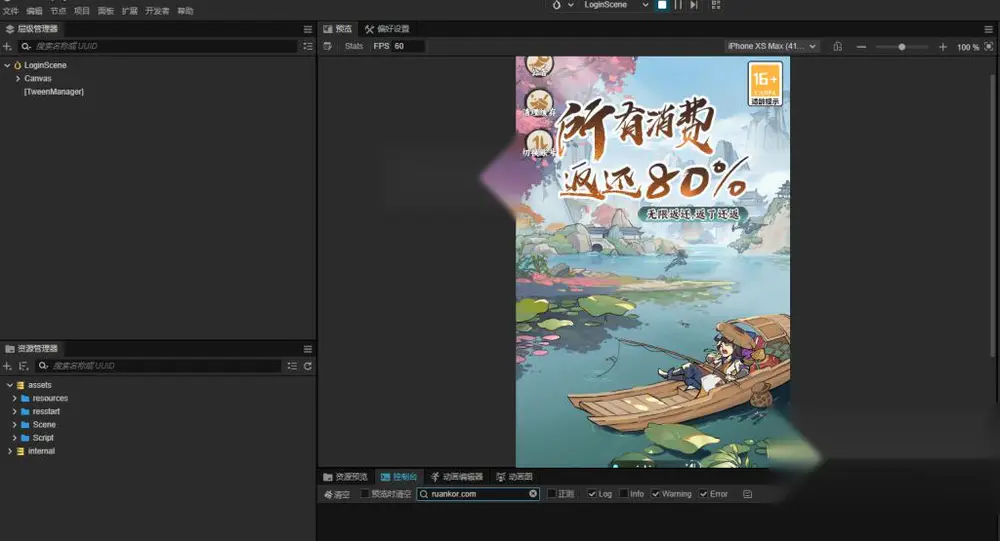
Task: Switch to the 动画编辑器 animation editor tab
Action: coord(457,477)
